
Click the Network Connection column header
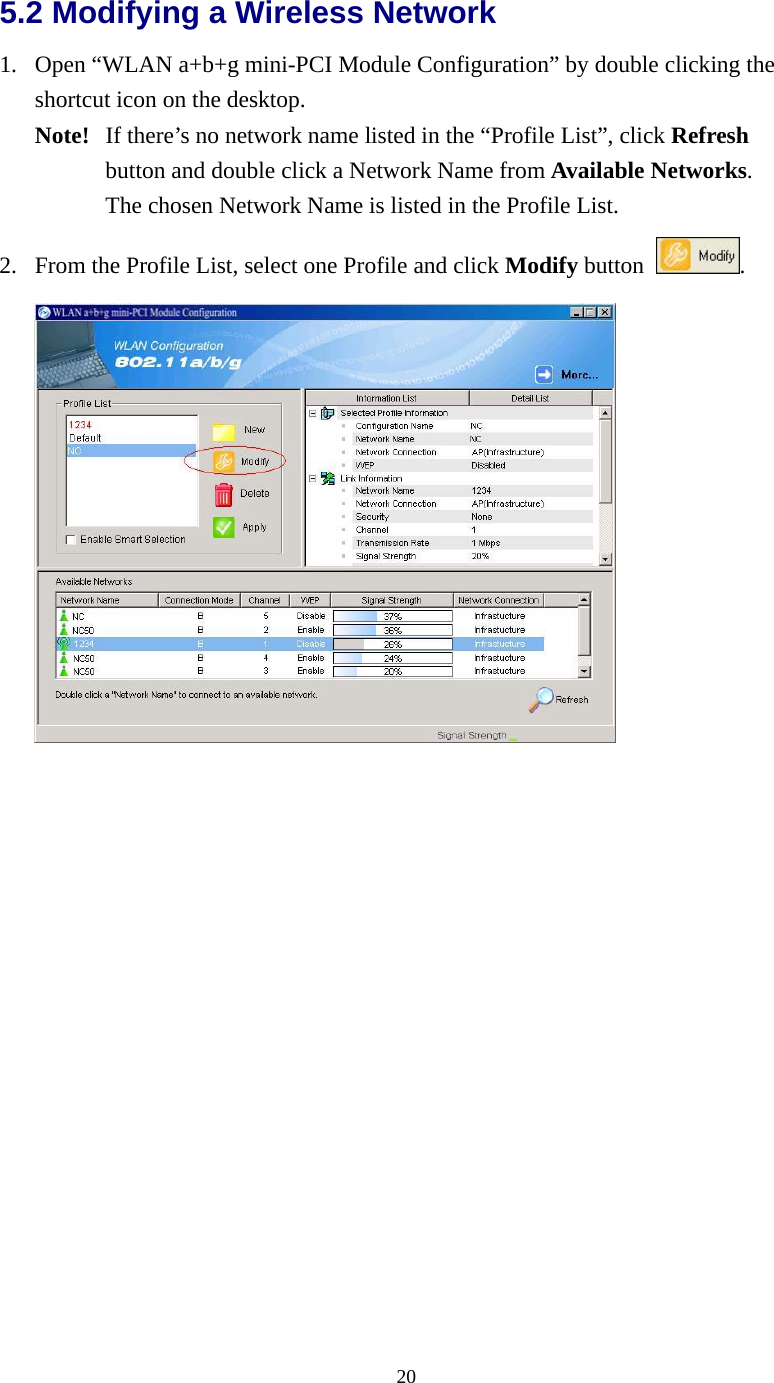point(499,600)
